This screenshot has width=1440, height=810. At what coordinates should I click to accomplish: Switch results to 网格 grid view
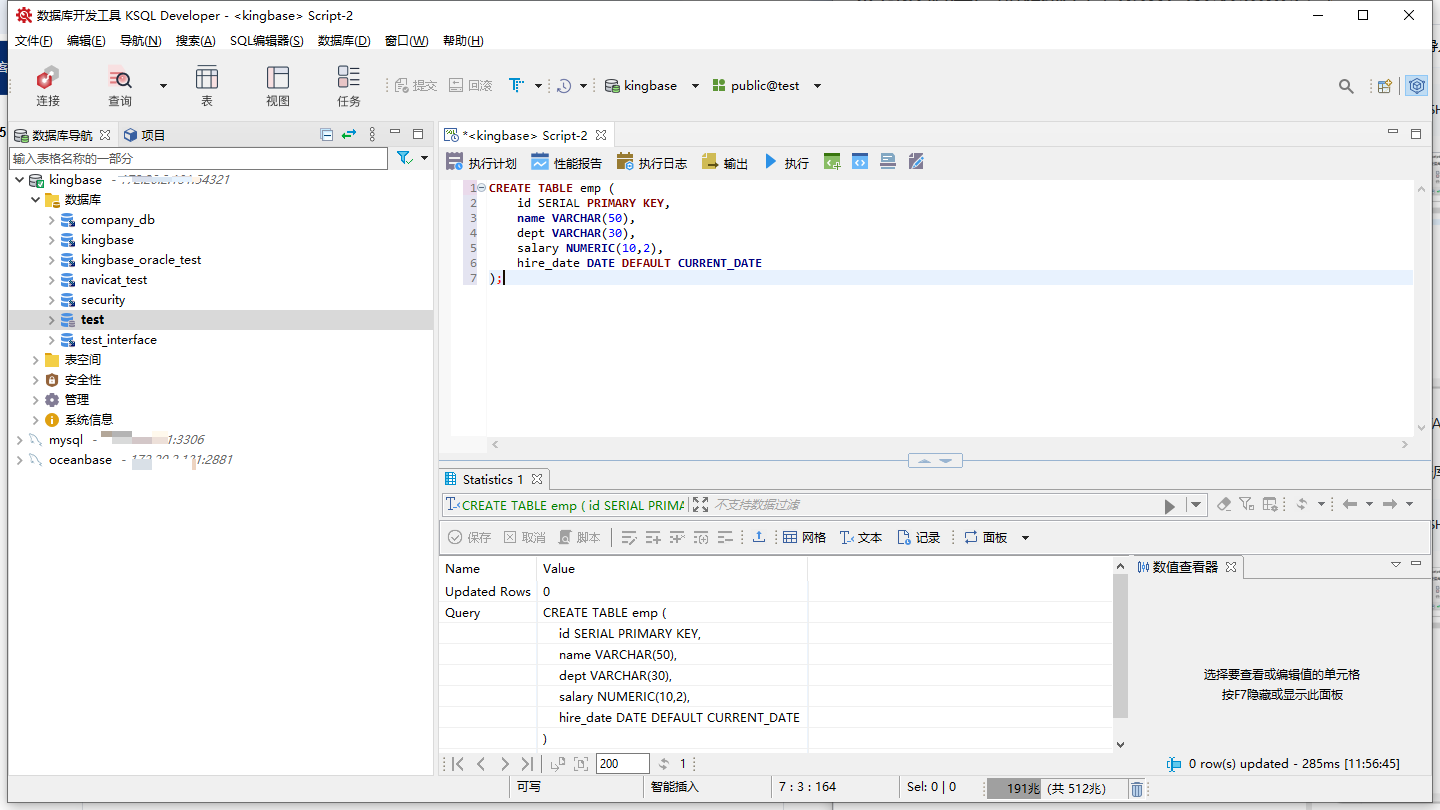[804, 537]
